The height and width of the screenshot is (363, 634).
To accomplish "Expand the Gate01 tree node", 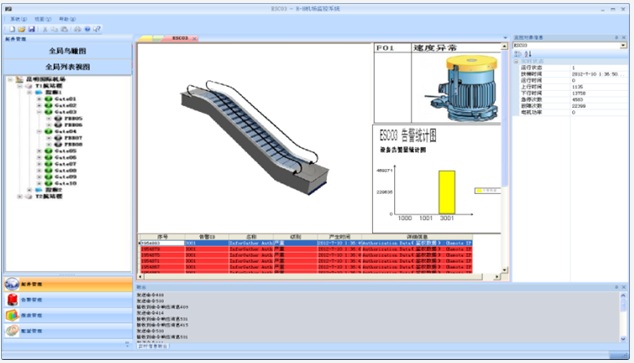I will (x=39, y=99).
